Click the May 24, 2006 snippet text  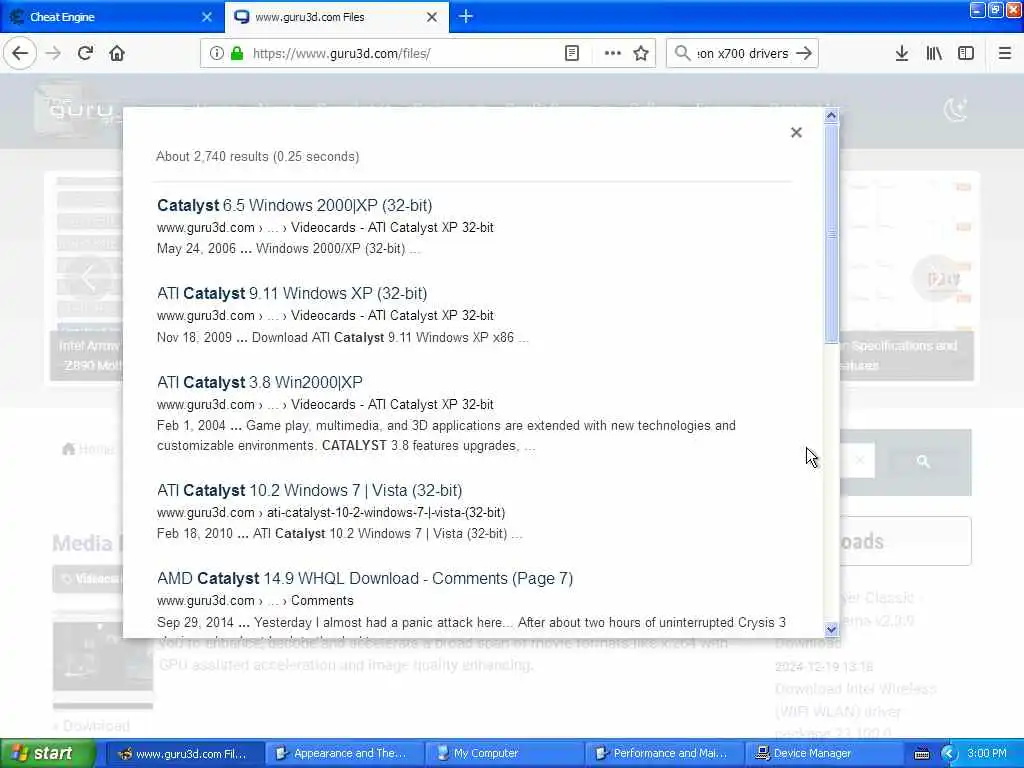tap(288, 249)
